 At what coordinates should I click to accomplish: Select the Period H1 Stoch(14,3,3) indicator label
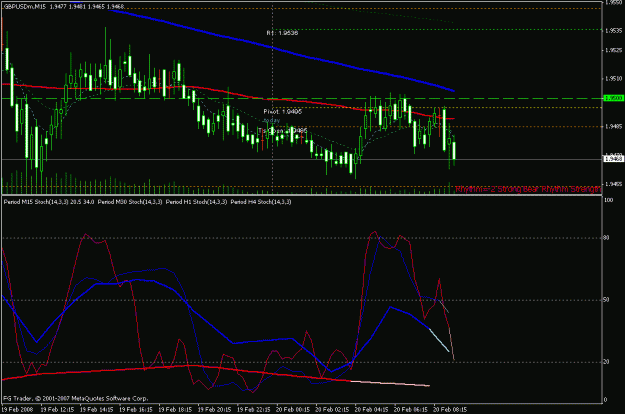[x=197, y=202]
